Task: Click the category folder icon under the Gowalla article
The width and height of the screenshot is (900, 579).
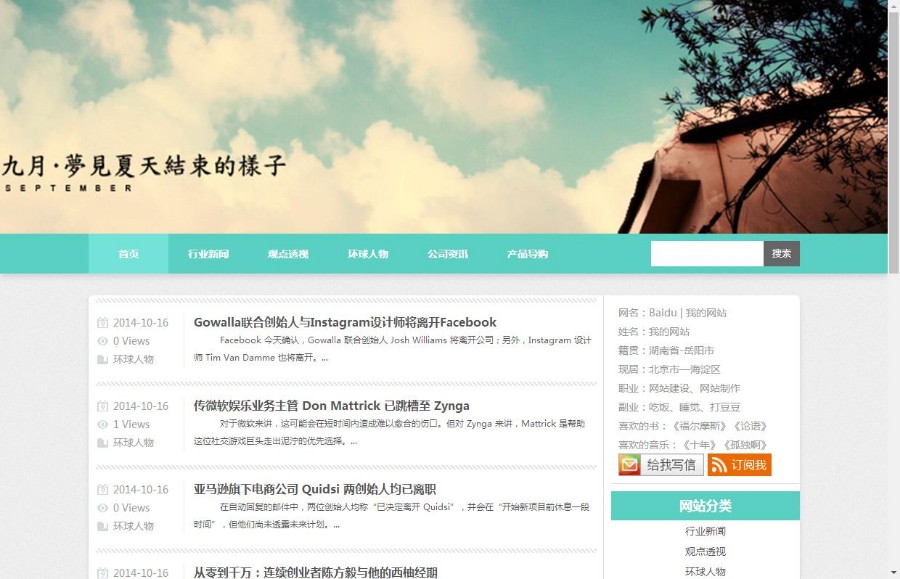Action: 103,358
